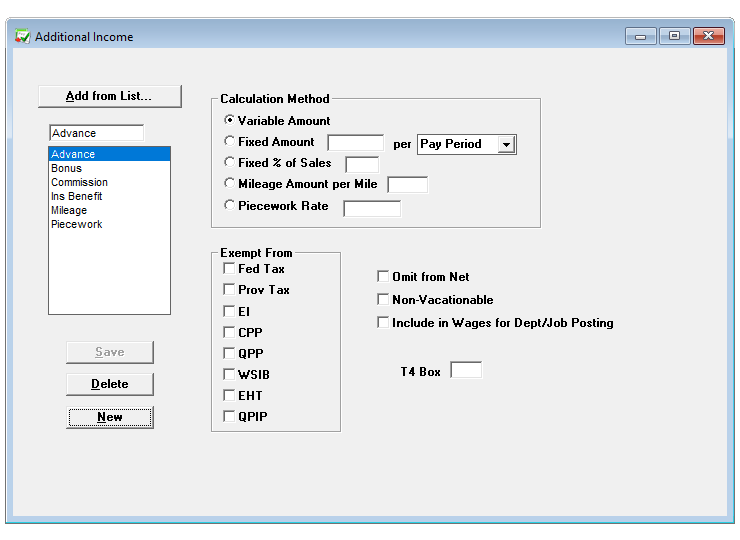Choose the Fixed Amount calculation method
The width and height of the screenshot is (740, 540).
230,142
